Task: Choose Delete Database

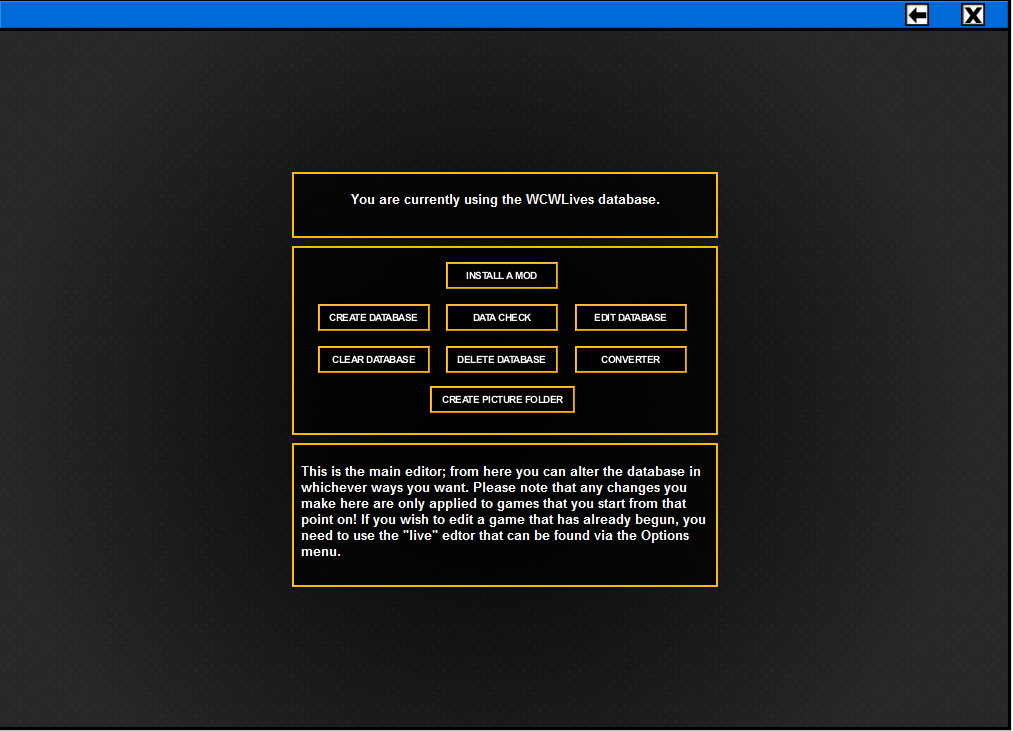Action: [x=501, y=359]
